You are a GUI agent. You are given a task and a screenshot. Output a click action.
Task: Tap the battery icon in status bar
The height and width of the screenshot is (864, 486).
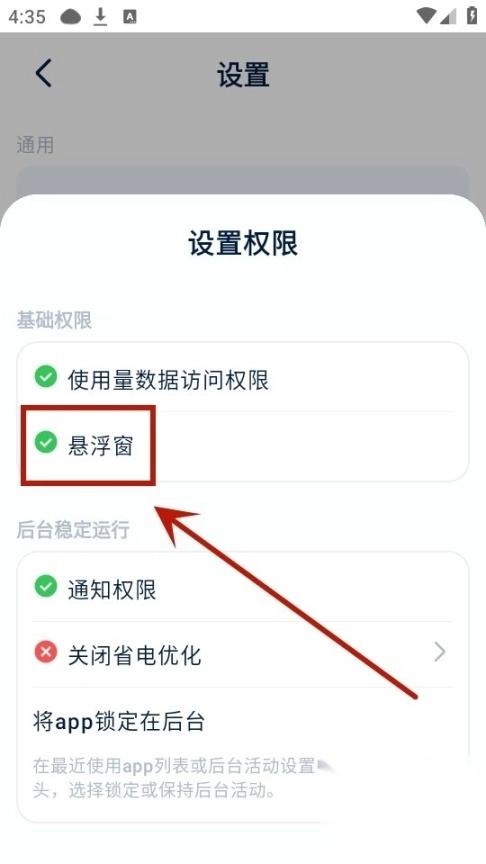(472, 16)
